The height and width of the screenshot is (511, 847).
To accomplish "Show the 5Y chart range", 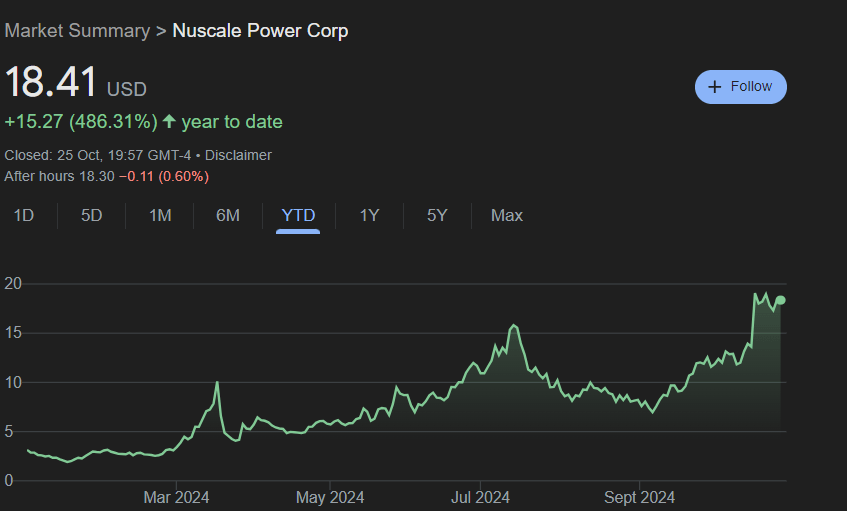I will click(x=437, y=216).
